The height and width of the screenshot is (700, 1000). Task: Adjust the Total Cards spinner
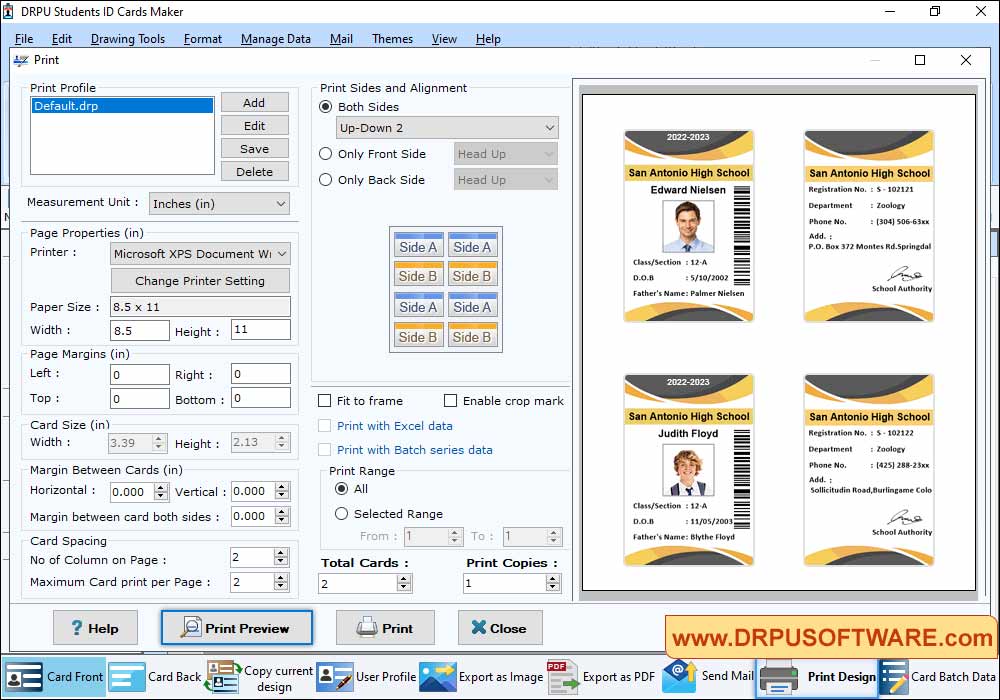click(x=404, y=583)
